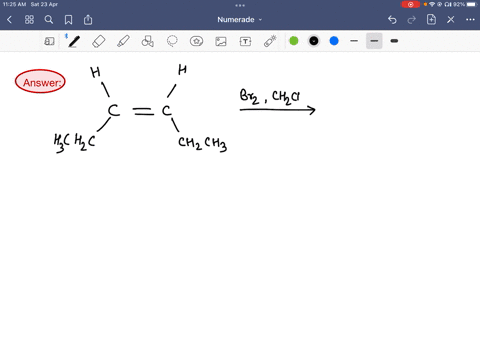Open the Elements sticker tool
The height and width of the screenshot is (360, 480).
coord(196,41)
